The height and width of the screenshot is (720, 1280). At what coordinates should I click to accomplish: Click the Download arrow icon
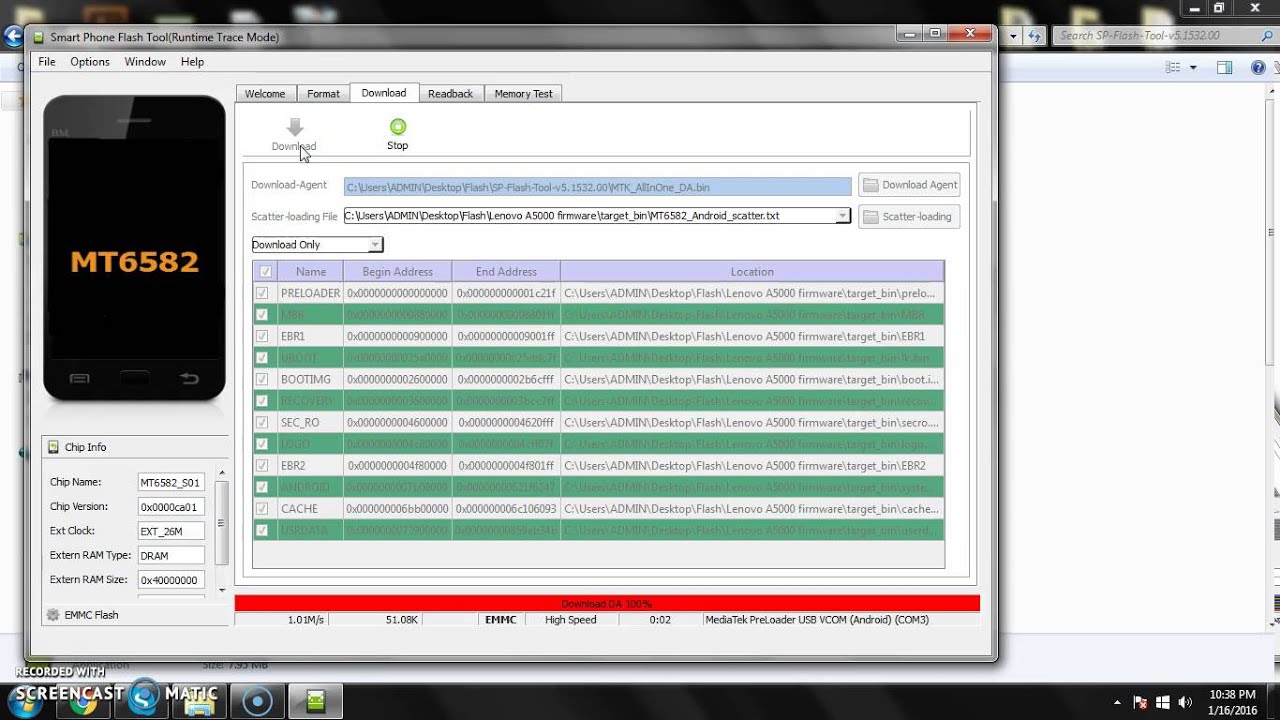point(294,127)
